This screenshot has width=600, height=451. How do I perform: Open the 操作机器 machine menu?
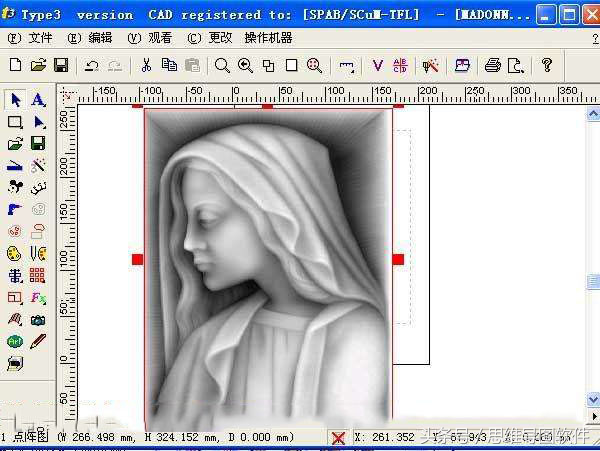[x=269, y=38]
